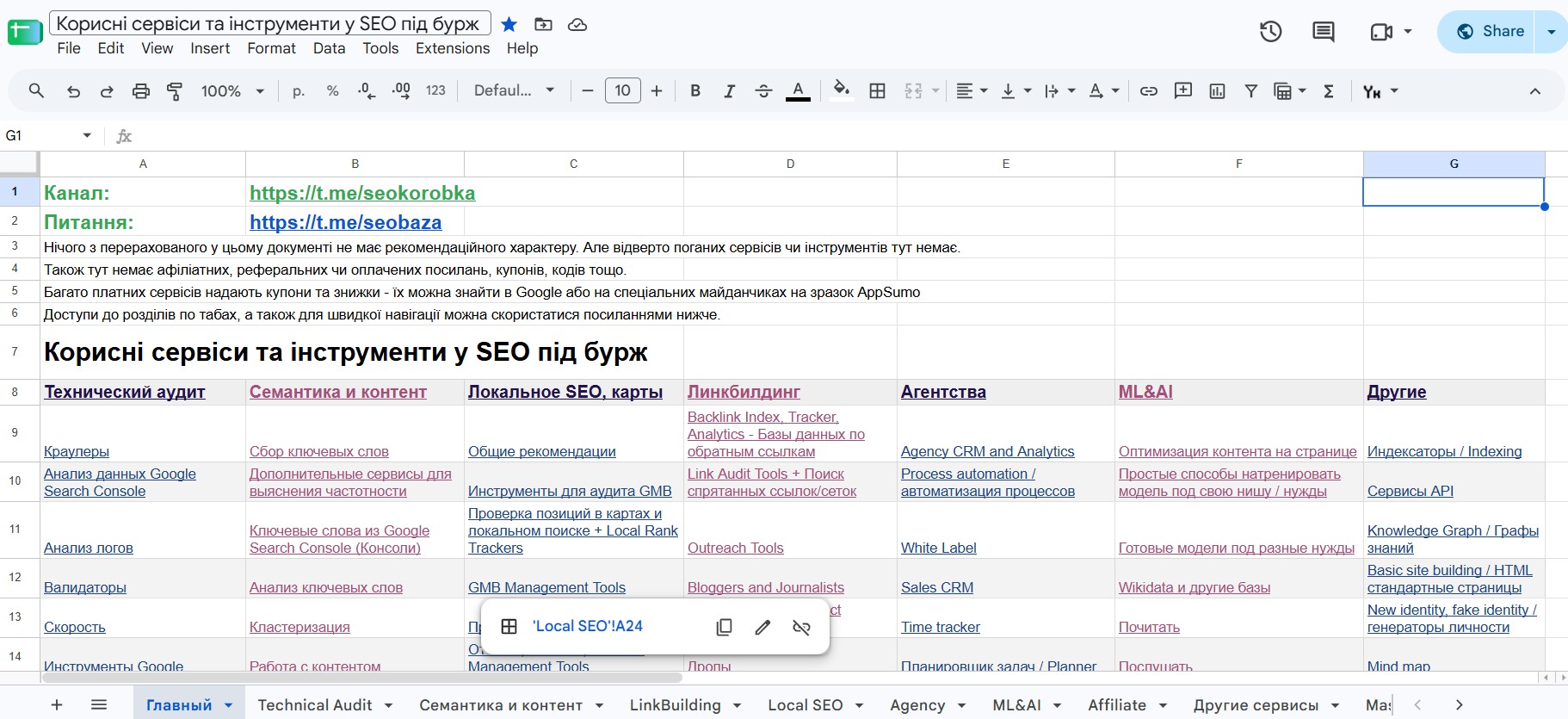Toggle bold formatting

coord(695,90)
